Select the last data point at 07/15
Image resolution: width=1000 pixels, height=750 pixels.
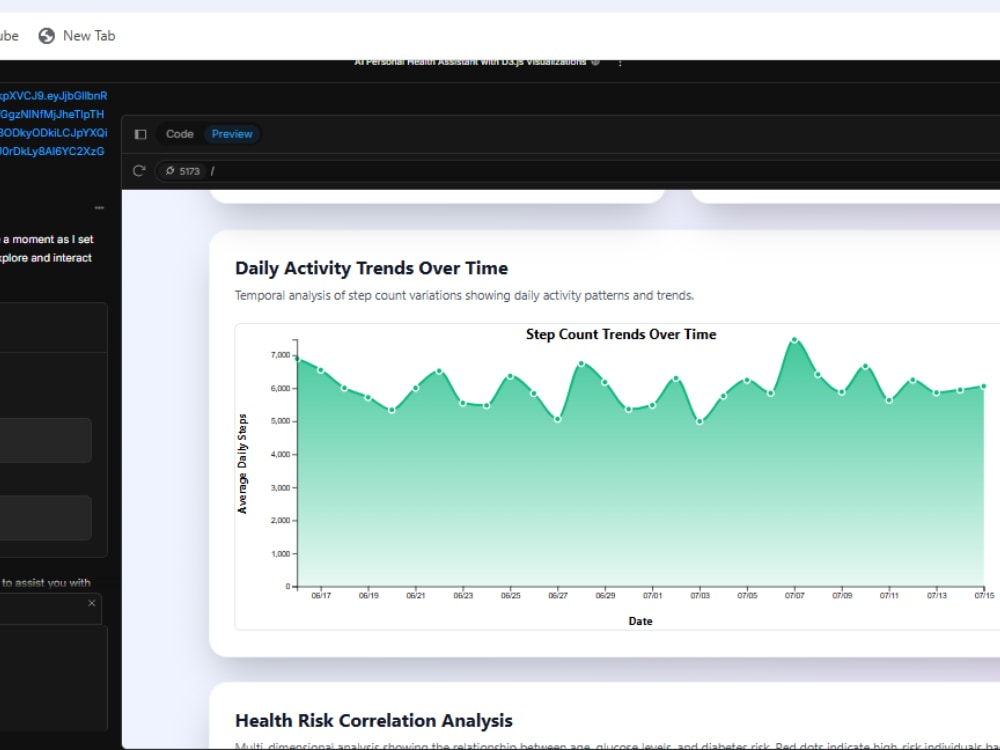(x=984, y=386)
